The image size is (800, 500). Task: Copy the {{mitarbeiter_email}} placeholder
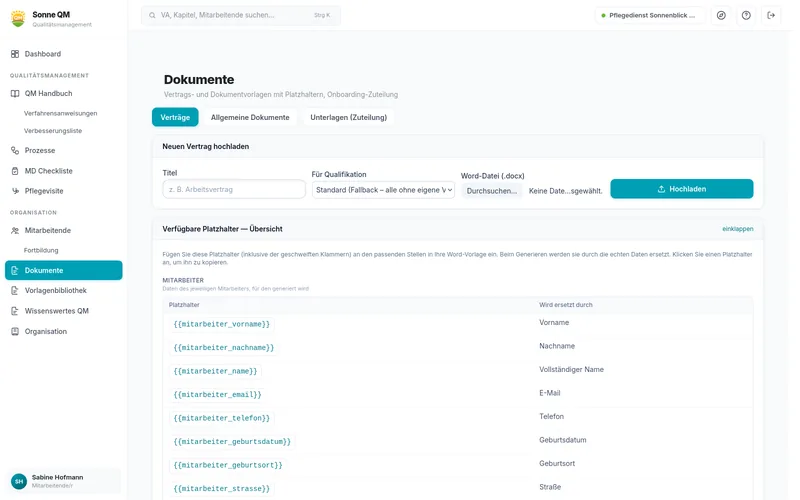[217, 395]
